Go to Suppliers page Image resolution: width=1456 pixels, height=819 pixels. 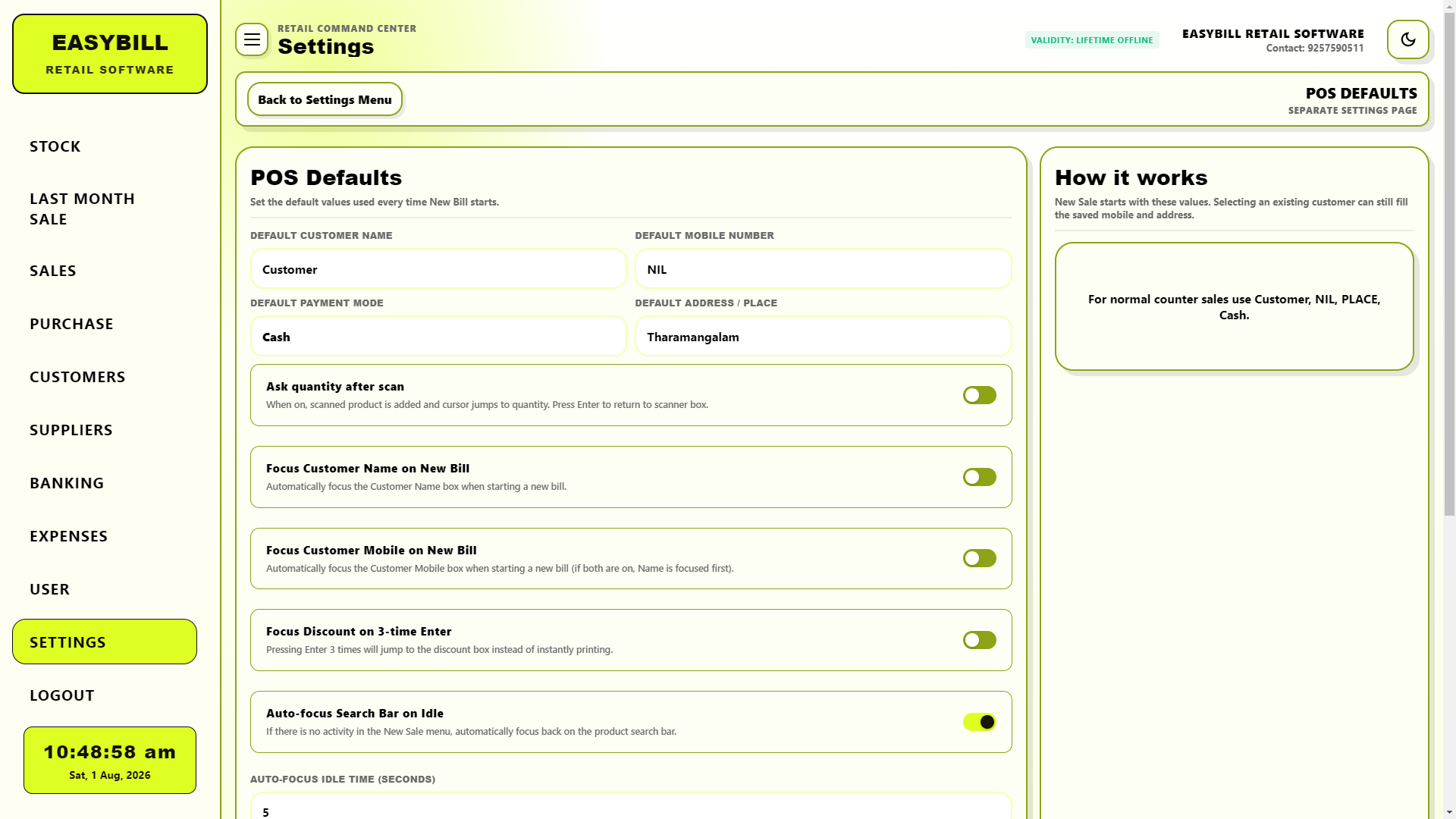[105, 430]
